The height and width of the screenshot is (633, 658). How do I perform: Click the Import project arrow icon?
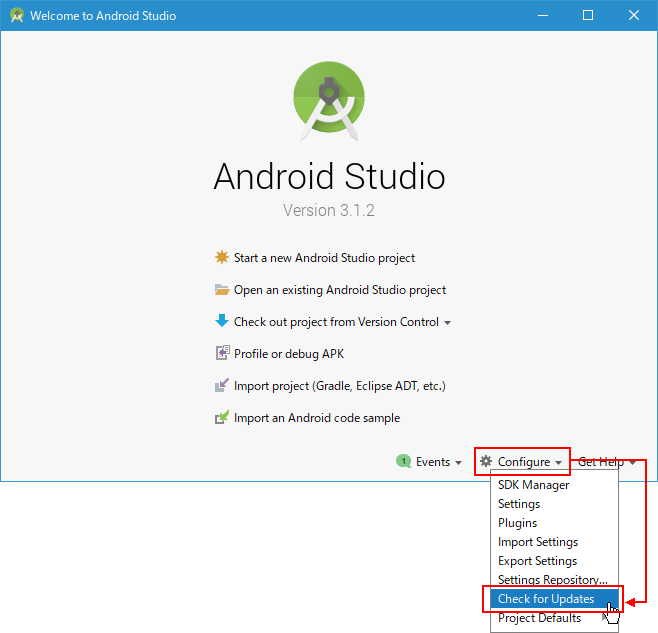point(222,385)
